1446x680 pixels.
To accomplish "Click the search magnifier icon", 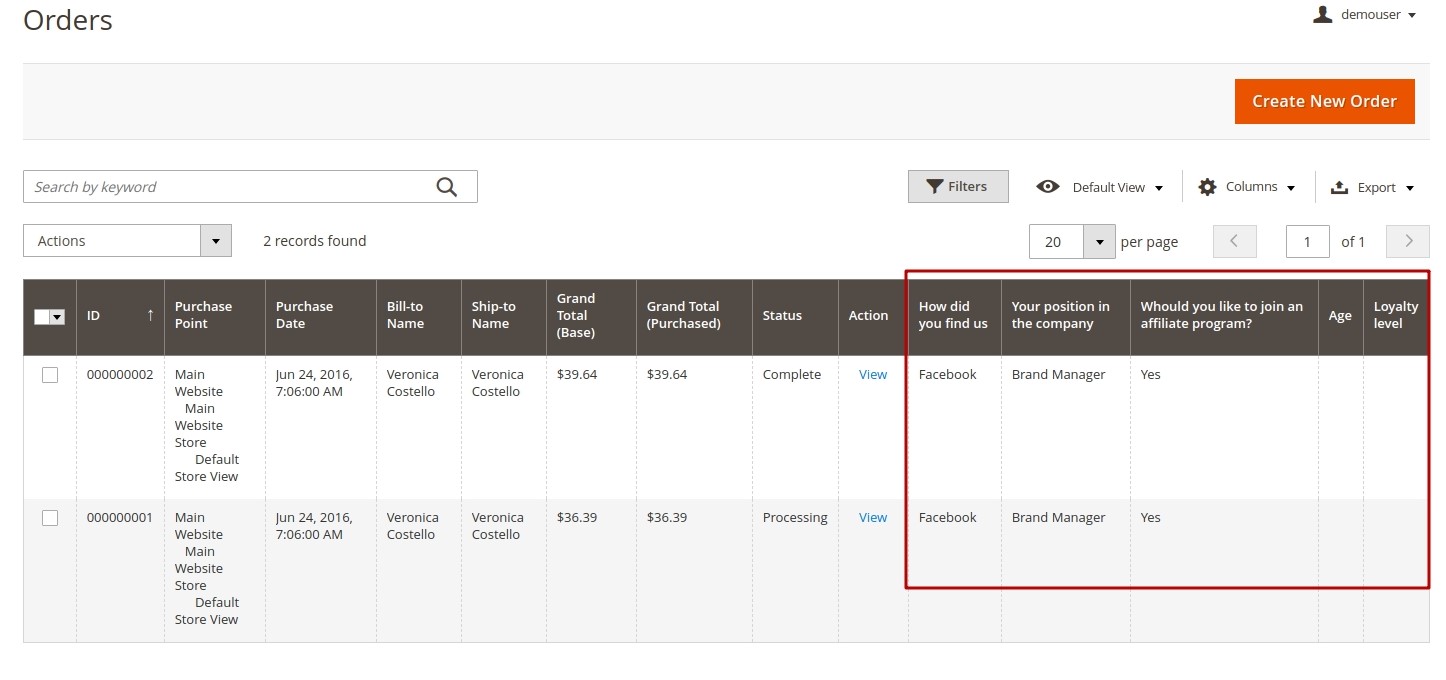I will [446, 187].
